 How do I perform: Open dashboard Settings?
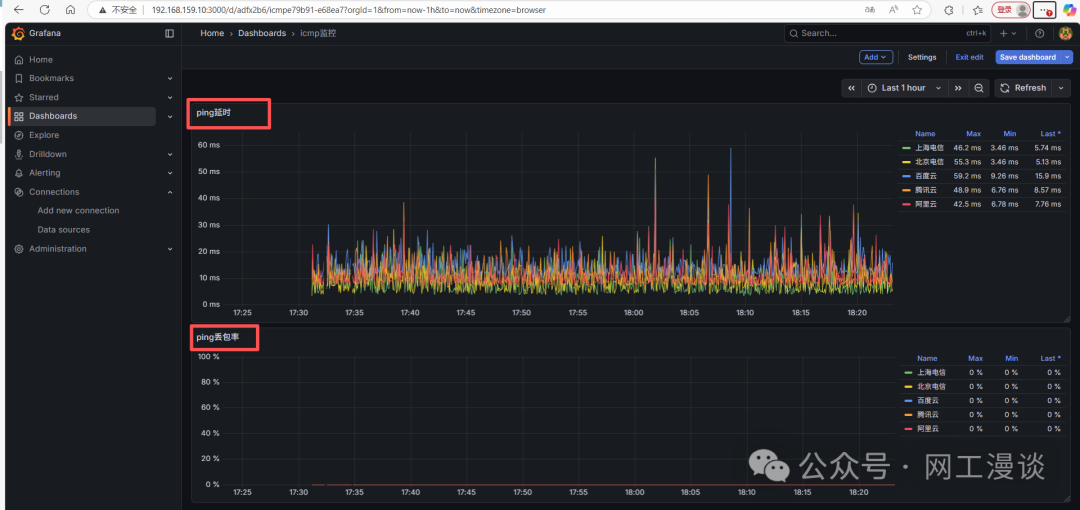click(922, 57)
